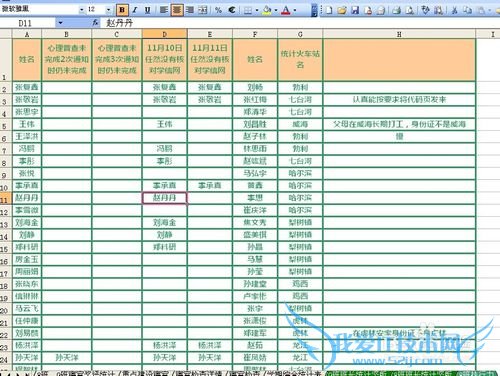
Task: Open Print Preview
Action: pos(410,10)
